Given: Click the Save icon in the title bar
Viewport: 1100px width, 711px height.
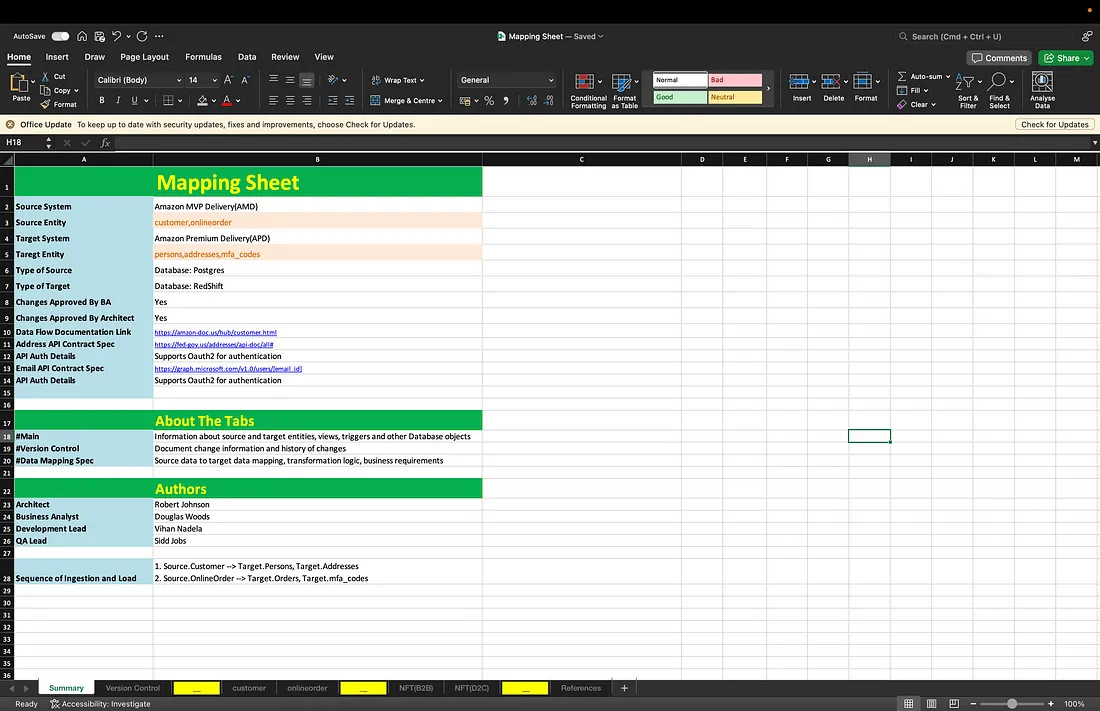Looking at the screenshot, I should click(x=100, y=36).
